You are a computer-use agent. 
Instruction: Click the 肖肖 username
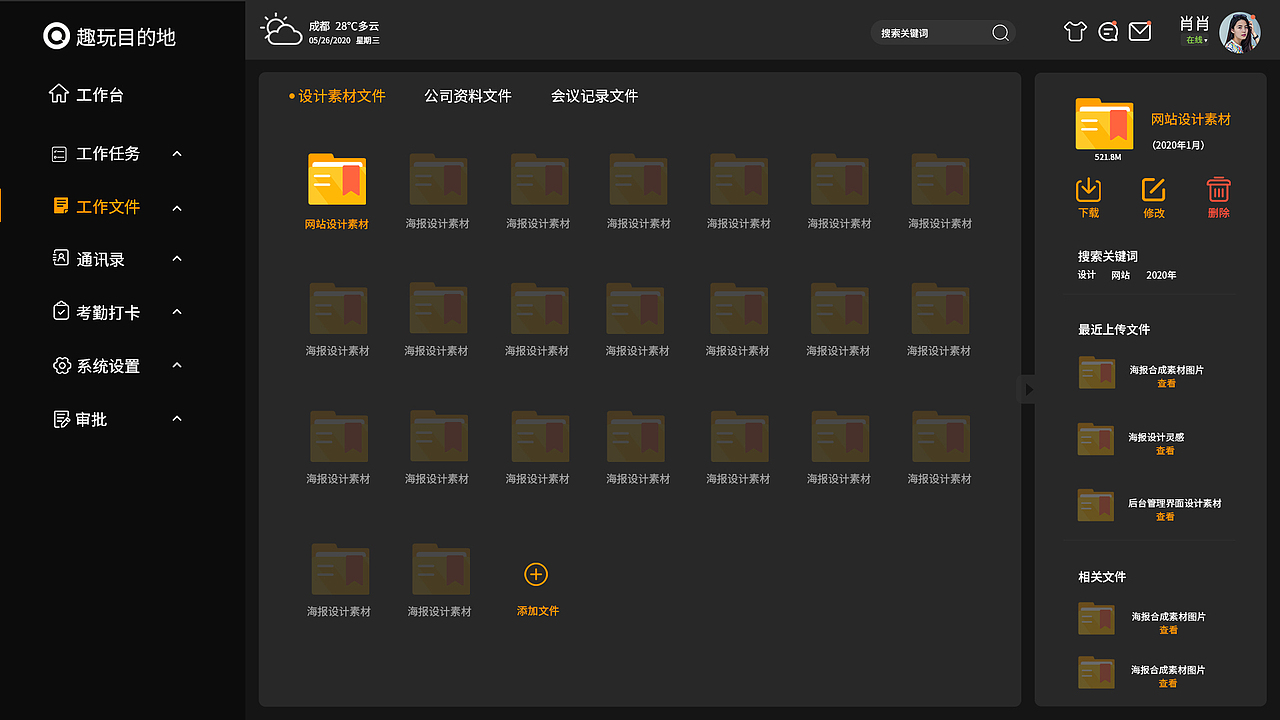(1195, 24)
